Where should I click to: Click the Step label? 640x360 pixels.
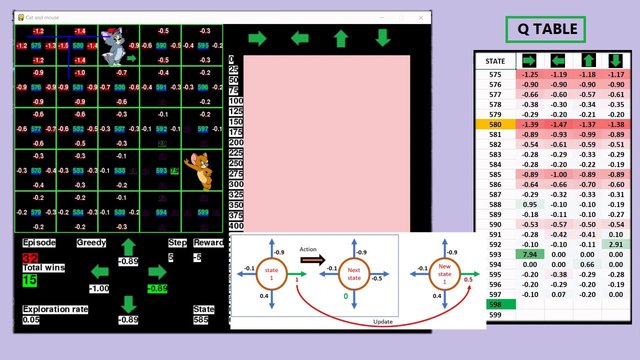pyautogui.click(x=177, y=242)
